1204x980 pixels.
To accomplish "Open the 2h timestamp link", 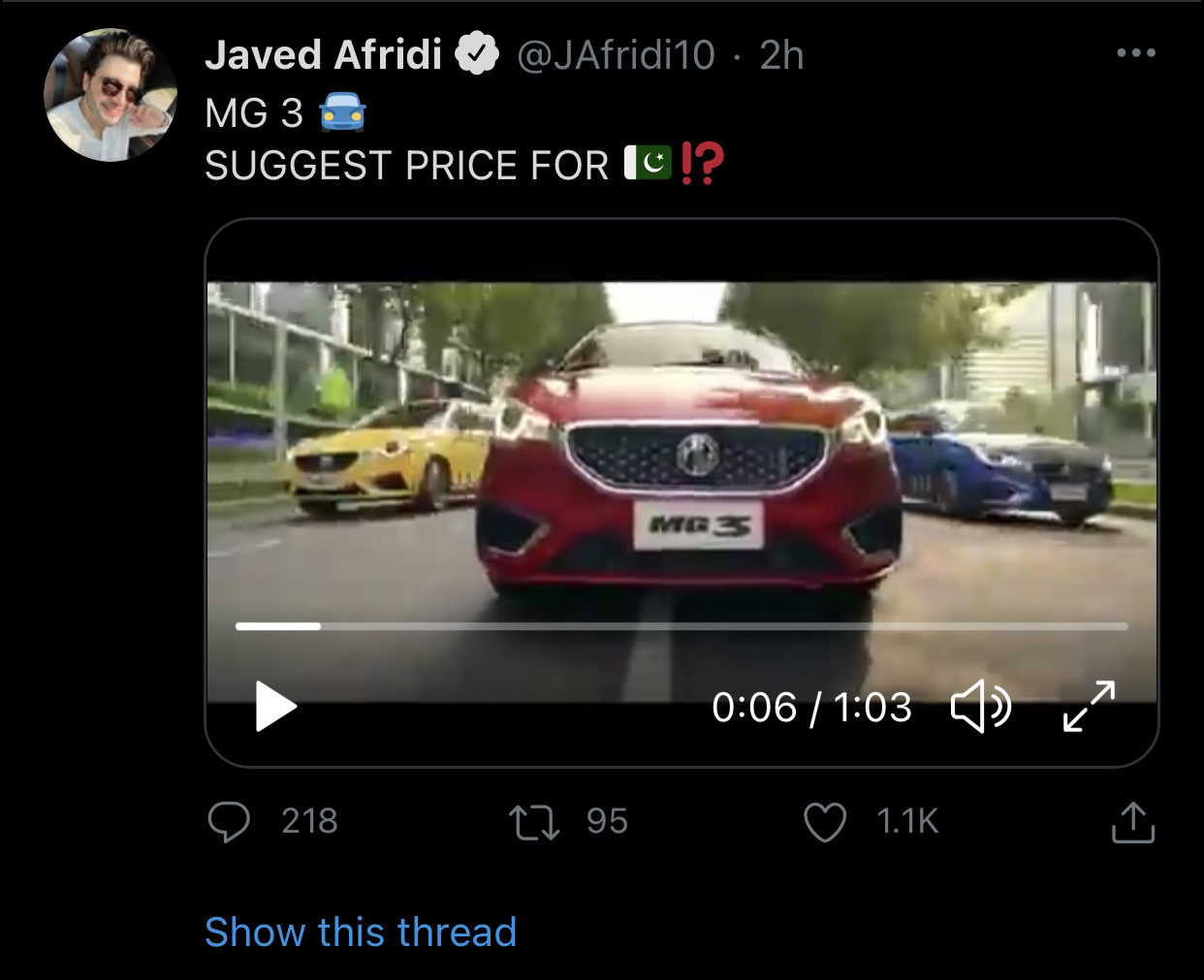I will click(x=781, y=55).
